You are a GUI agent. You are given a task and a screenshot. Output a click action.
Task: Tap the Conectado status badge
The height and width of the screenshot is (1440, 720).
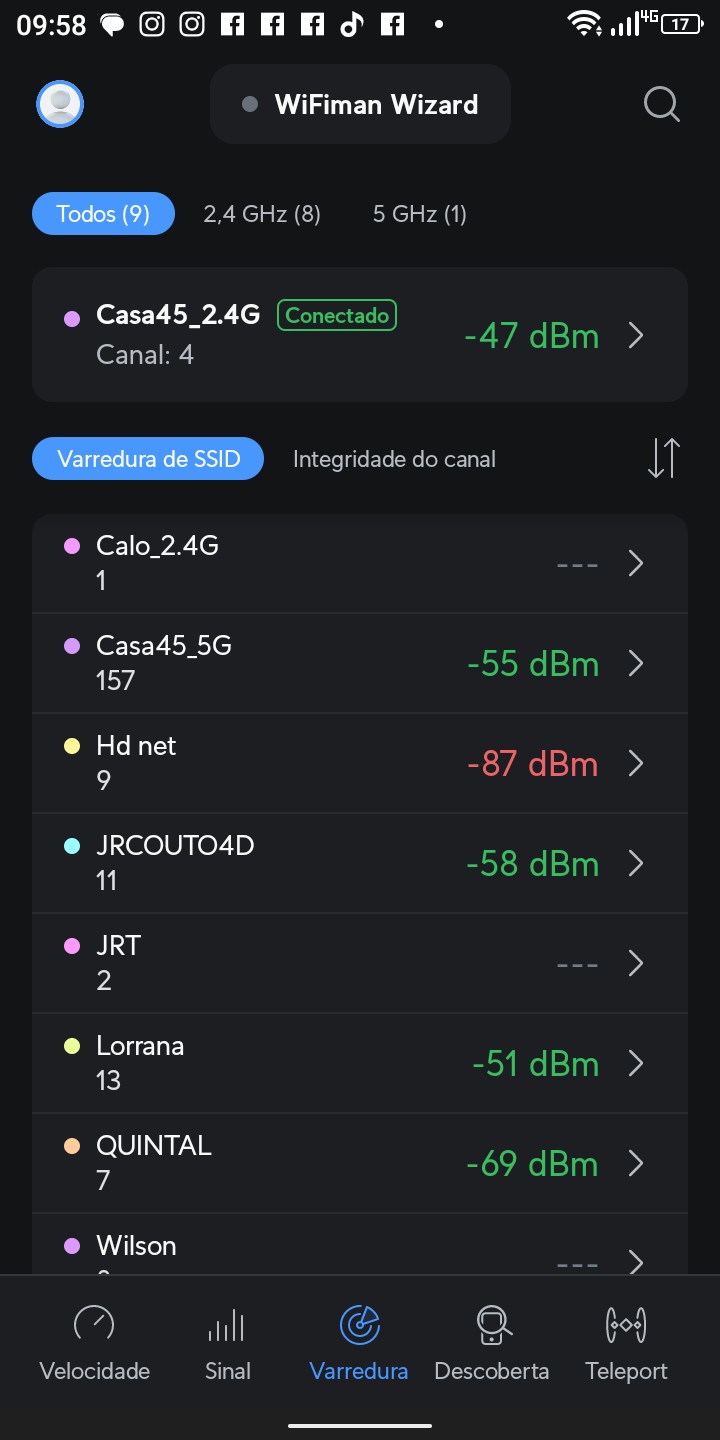pyautogui.click(x=337, y=316)
